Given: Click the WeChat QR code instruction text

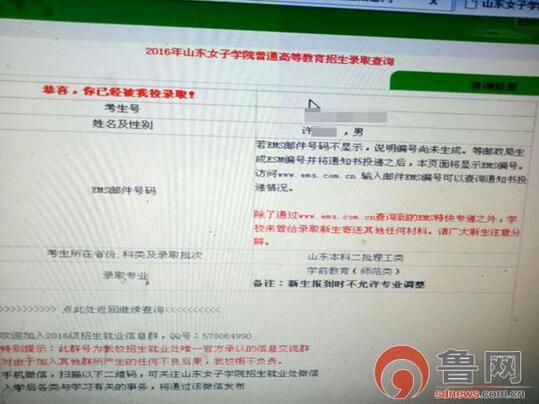Looking at the screenshot, I should click(x=159, y=373).
